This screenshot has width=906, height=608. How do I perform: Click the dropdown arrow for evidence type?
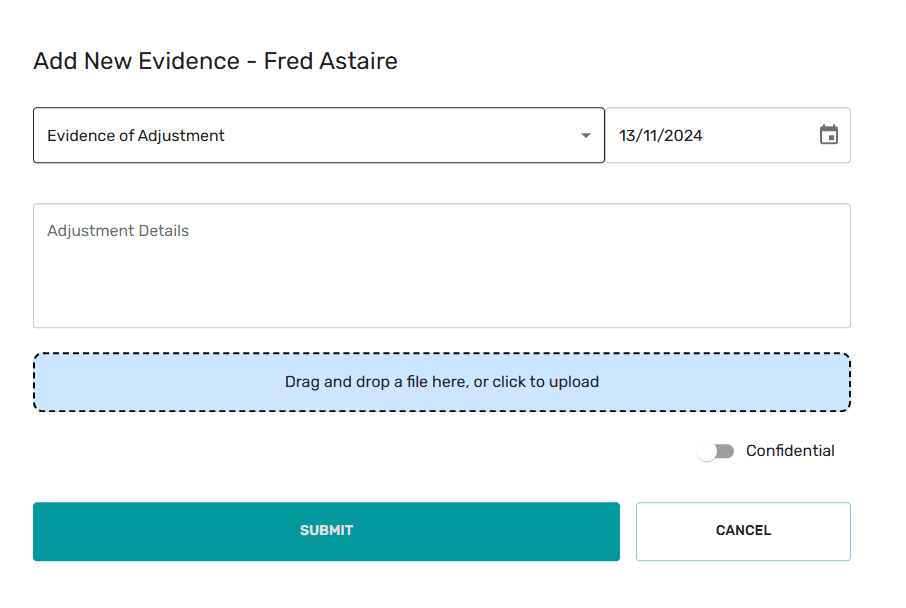(x=586, y=136)
